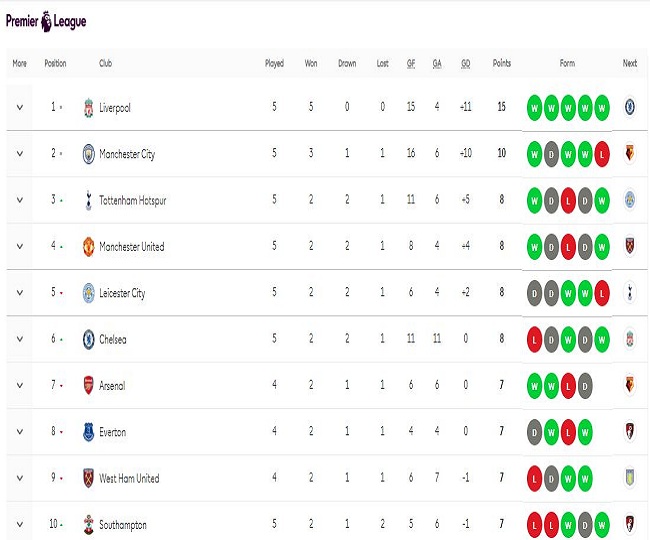Click the Everton club crest
The height and width of the screenshot is (540, 650).
(88, 432)
